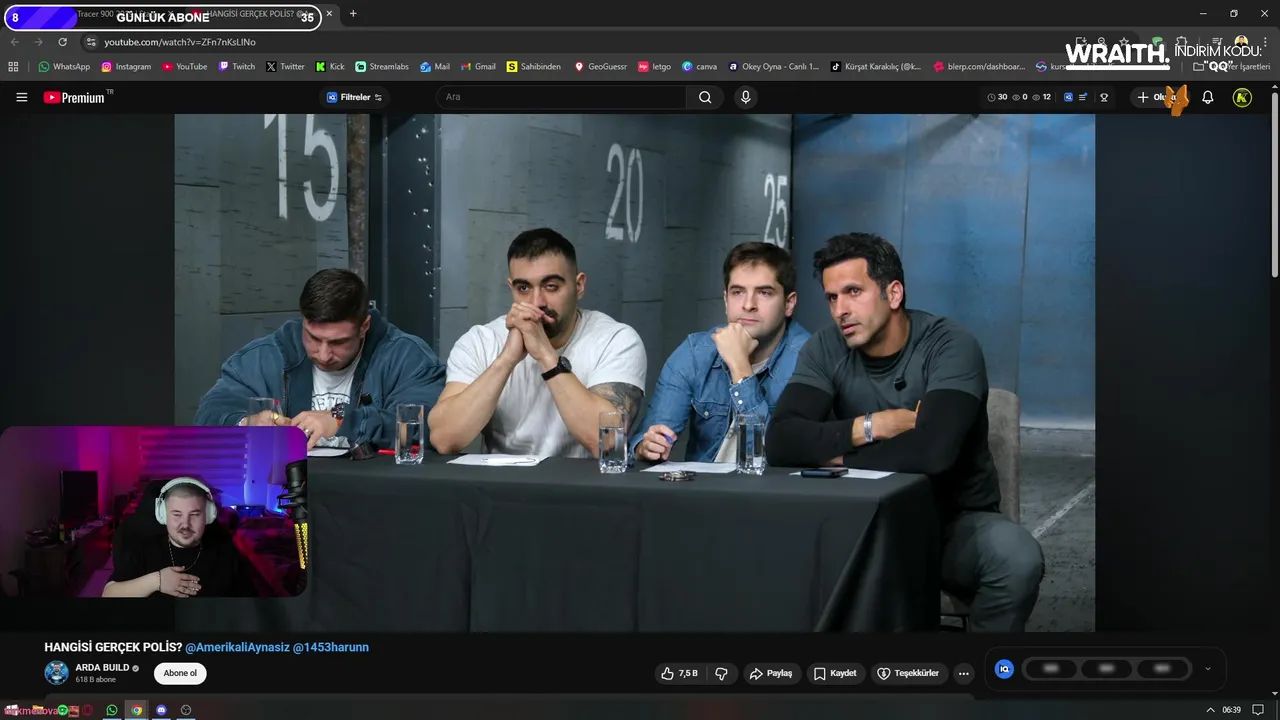This screenshot has width=1280, height=720.
Task: Open canva bookmark
Action: click(699, 66)
